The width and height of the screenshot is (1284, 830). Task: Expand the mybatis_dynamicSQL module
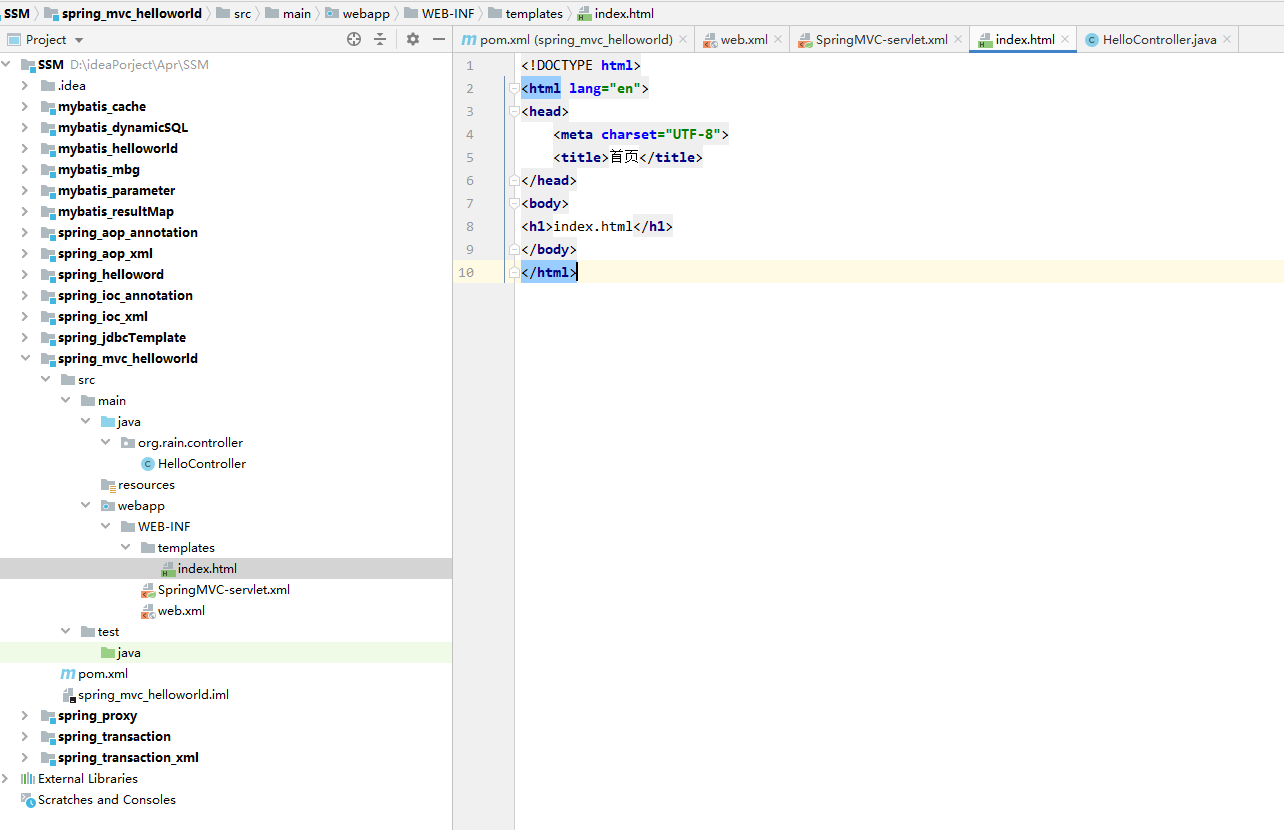(25, 127)
